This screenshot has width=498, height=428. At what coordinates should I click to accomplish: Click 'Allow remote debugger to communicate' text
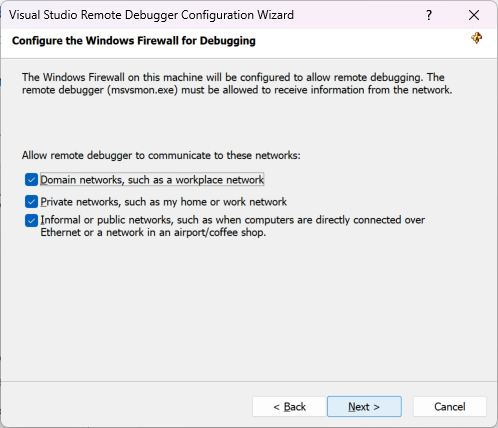(161, 155)
